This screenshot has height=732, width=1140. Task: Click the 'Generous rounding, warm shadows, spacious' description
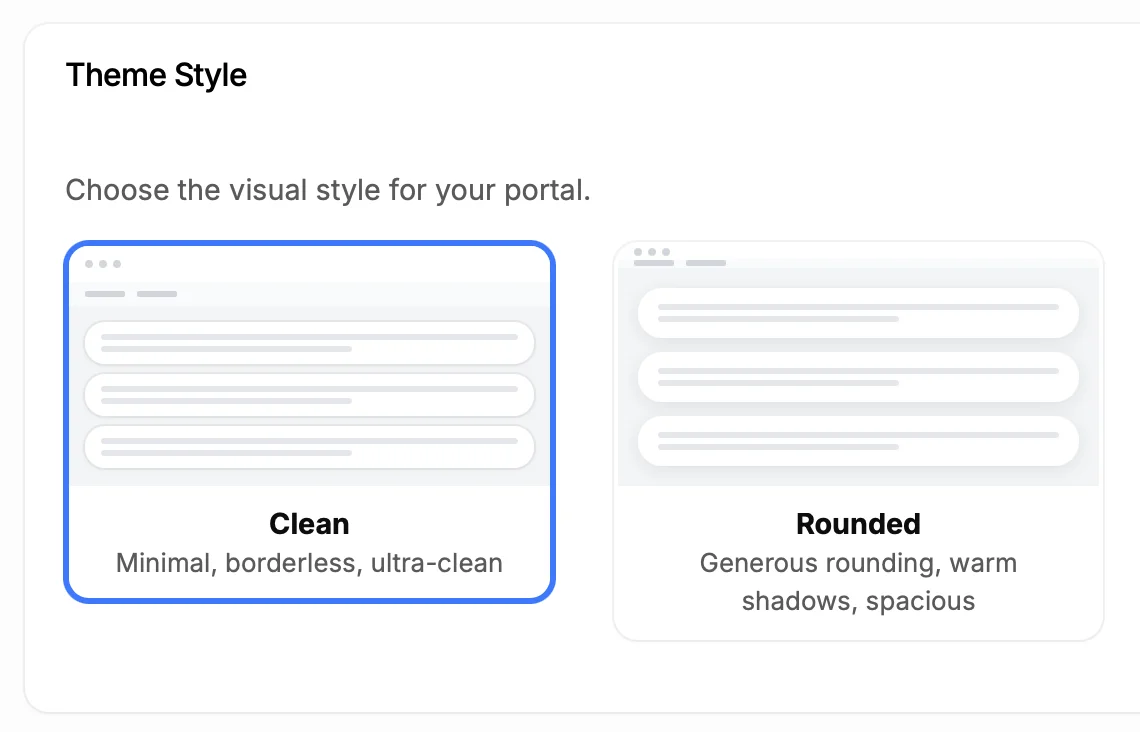point(858,582)
